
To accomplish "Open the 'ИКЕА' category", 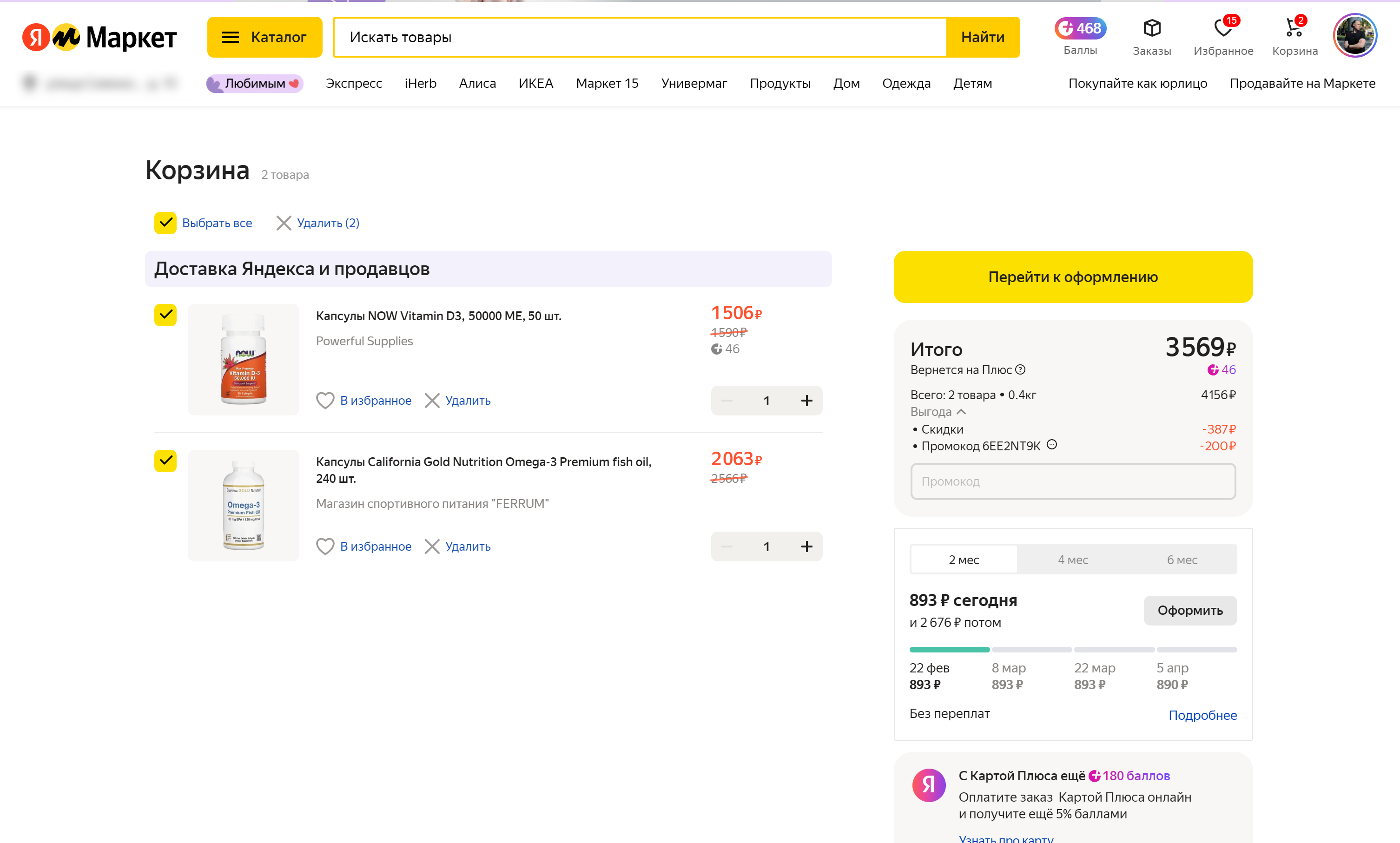I will tap(536, 84).
